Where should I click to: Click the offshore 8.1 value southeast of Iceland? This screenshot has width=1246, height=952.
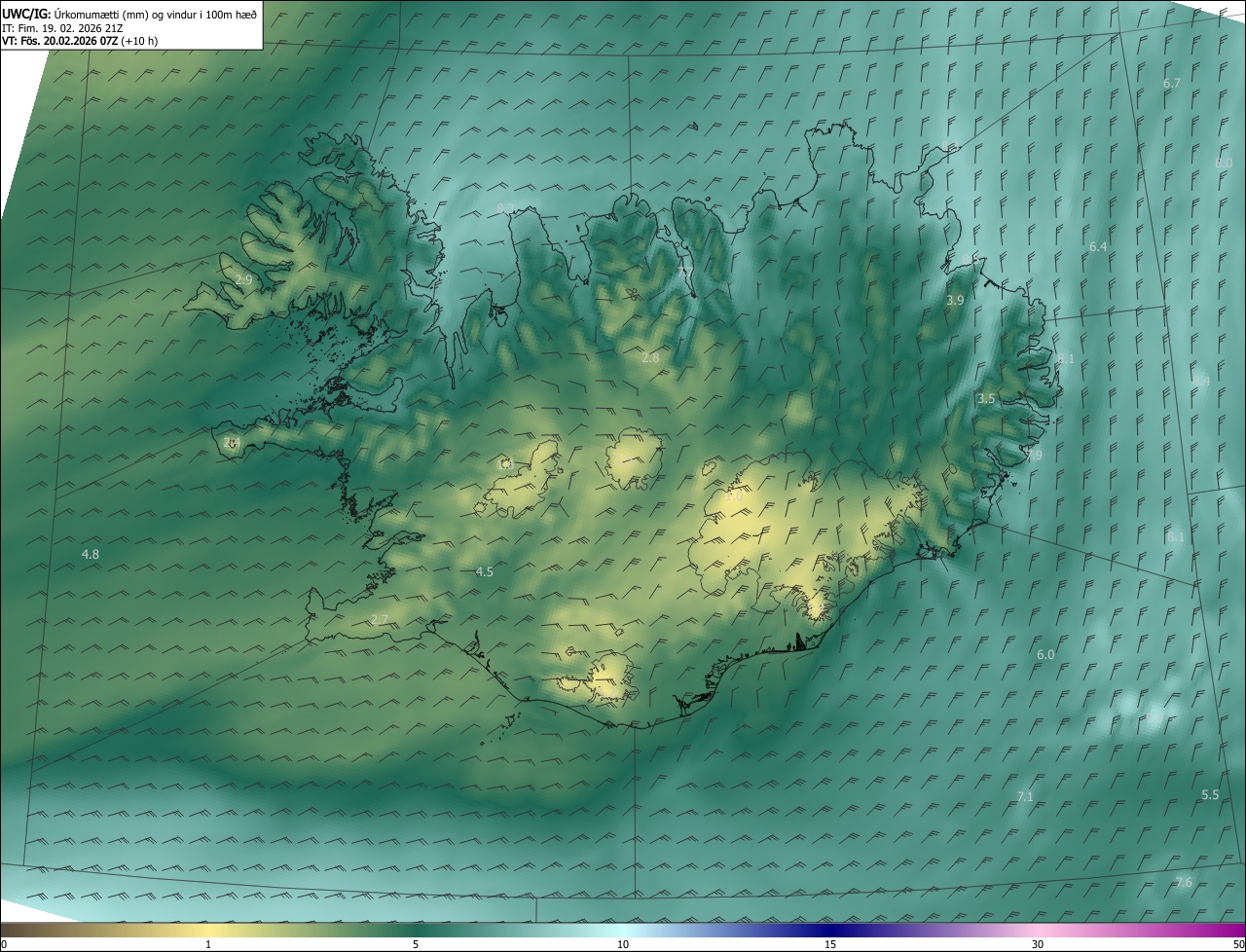pyautogui.click(x=1176, y=537)
